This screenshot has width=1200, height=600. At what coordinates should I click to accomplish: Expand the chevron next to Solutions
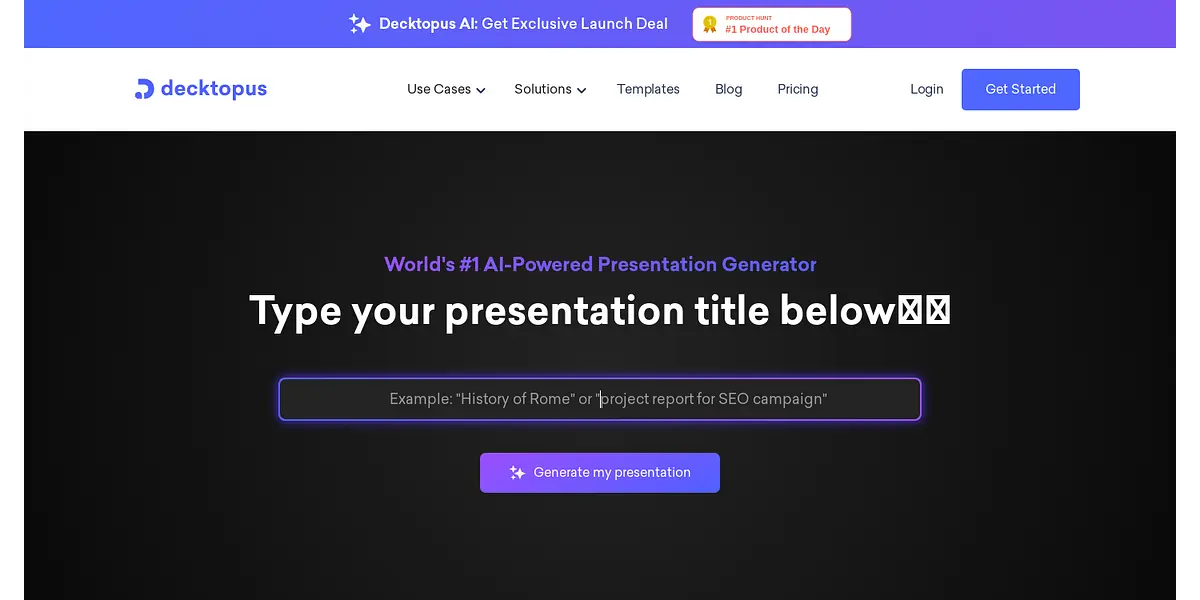pos(582,90)
